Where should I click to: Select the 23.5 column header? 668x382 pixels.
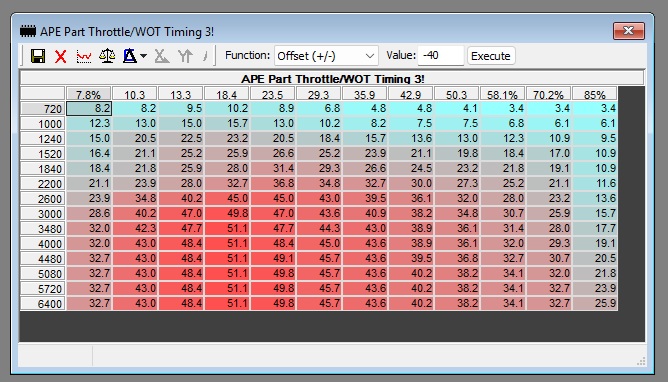point(273,94)
